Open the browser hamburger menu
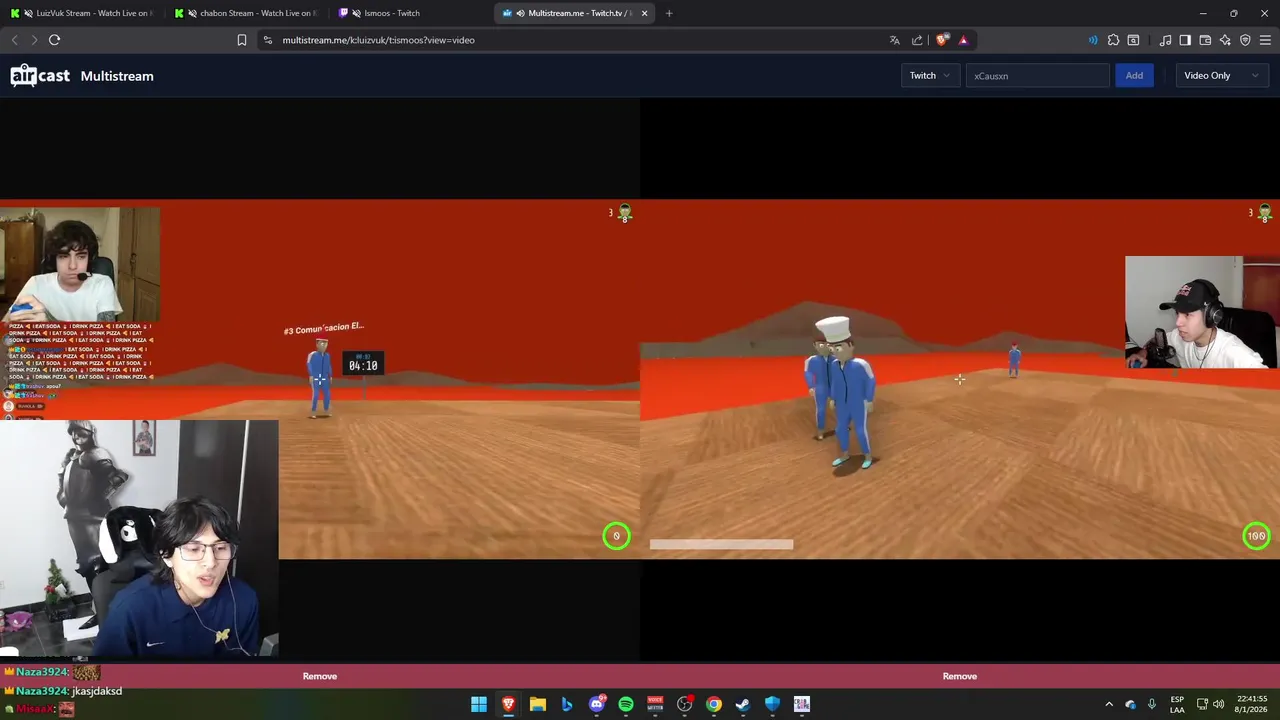1280x720 pixels. pos(1265,40)
